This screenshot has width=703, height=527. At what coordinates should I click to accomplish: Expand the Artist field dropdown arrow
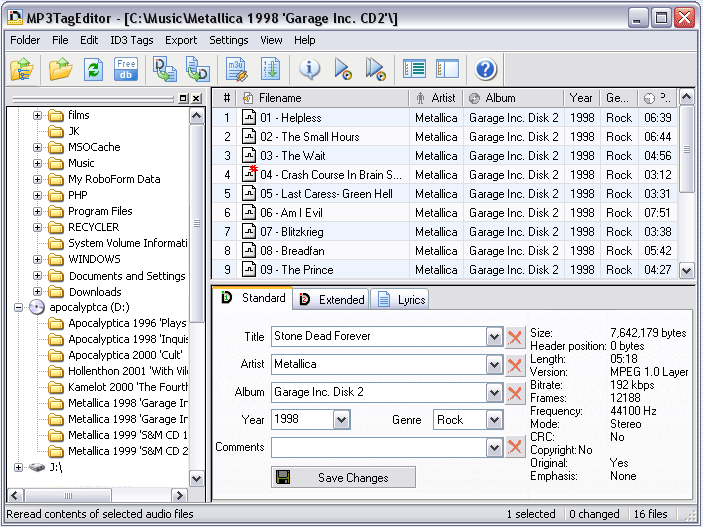coord(494,365)
